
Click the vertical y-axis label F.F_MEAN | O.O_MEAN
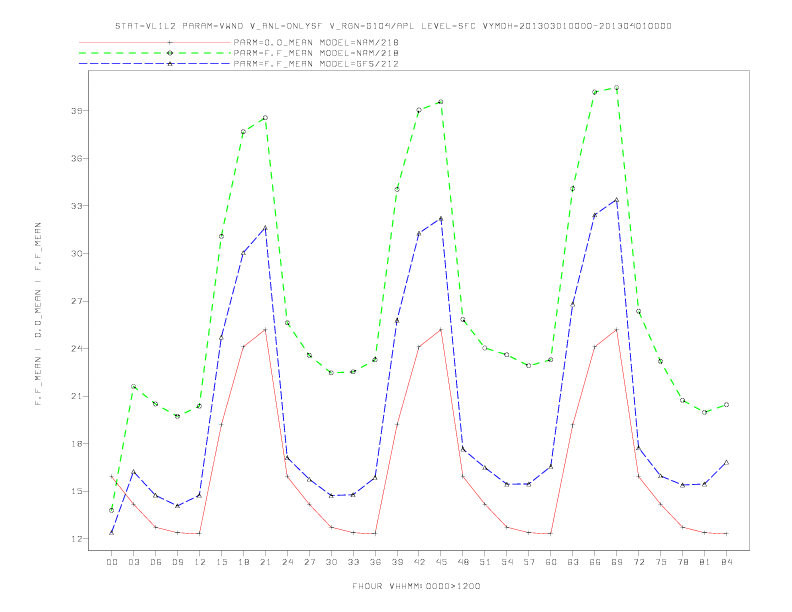[x=38, y=314]
